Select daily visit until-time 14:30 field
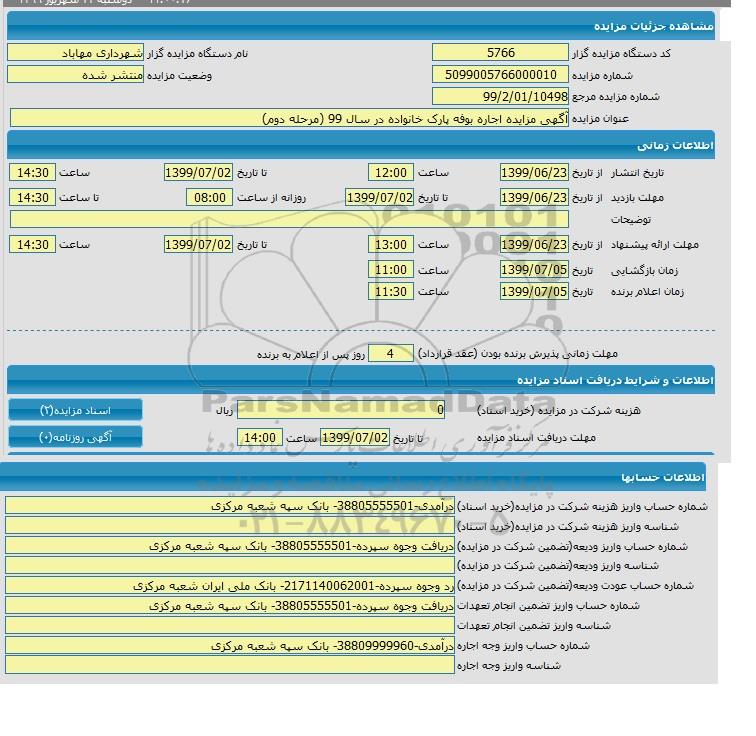Viewport: 756px width, 736px height. point(32,198)
